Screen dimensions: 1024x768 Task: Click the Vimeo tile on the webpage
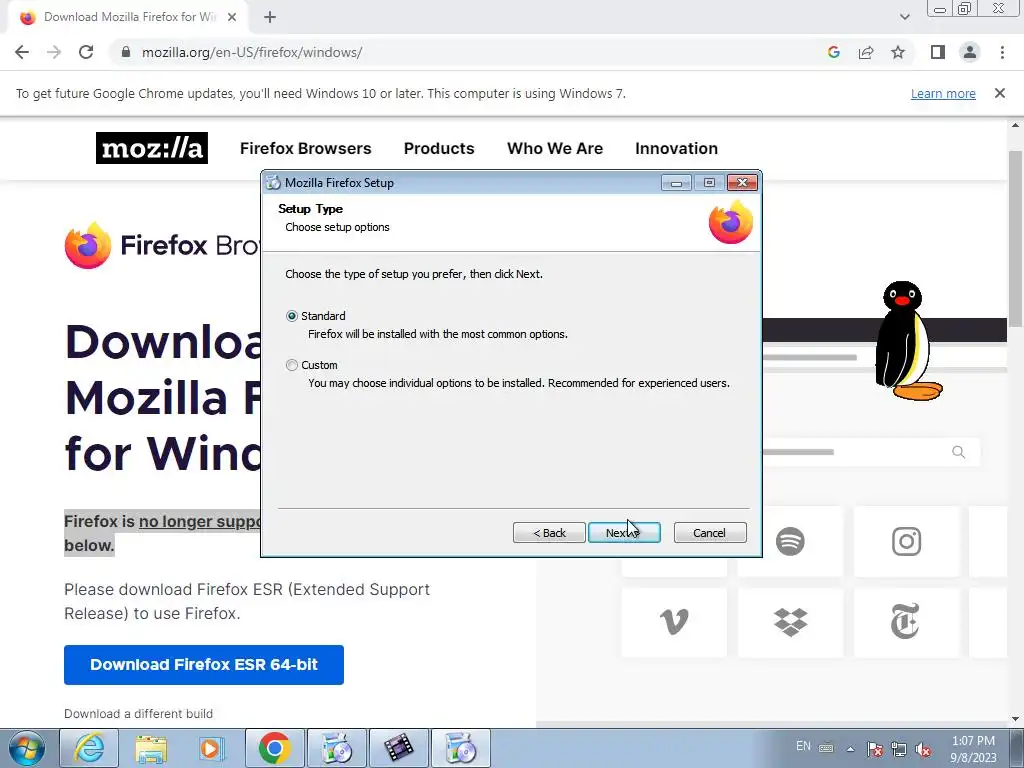[x=674, y=622]
